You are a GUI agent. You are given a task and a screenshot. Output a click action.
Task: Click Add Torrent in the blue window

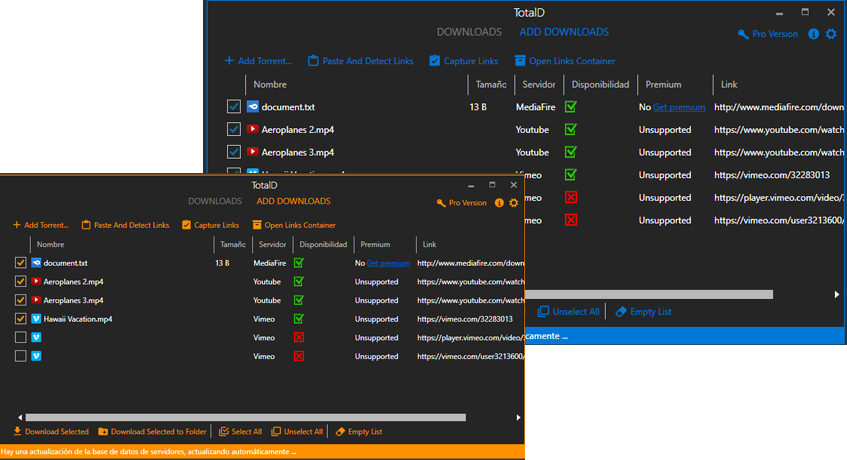click(258, 61)
